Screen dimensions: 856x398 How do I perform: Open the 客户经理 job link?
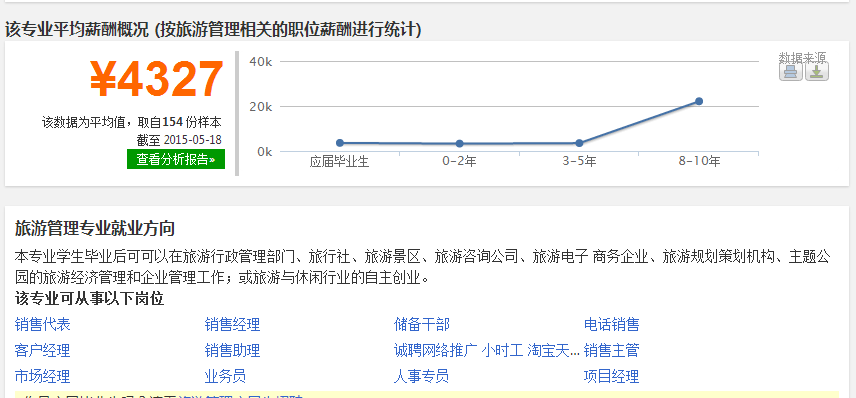coord(43,350)
